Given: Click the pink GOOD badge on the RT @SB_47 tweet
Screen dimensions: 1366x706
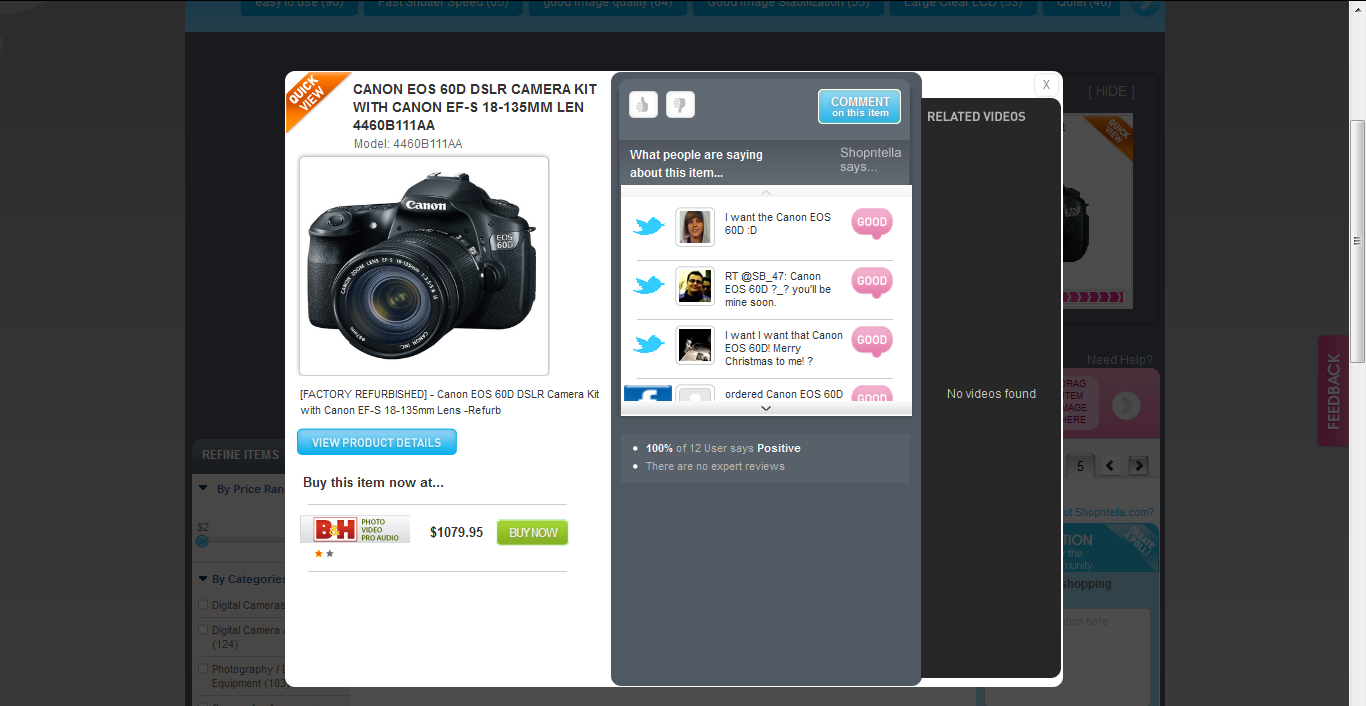Looking at the screenshot, I should pyautogui.click(x=871, y=282).
